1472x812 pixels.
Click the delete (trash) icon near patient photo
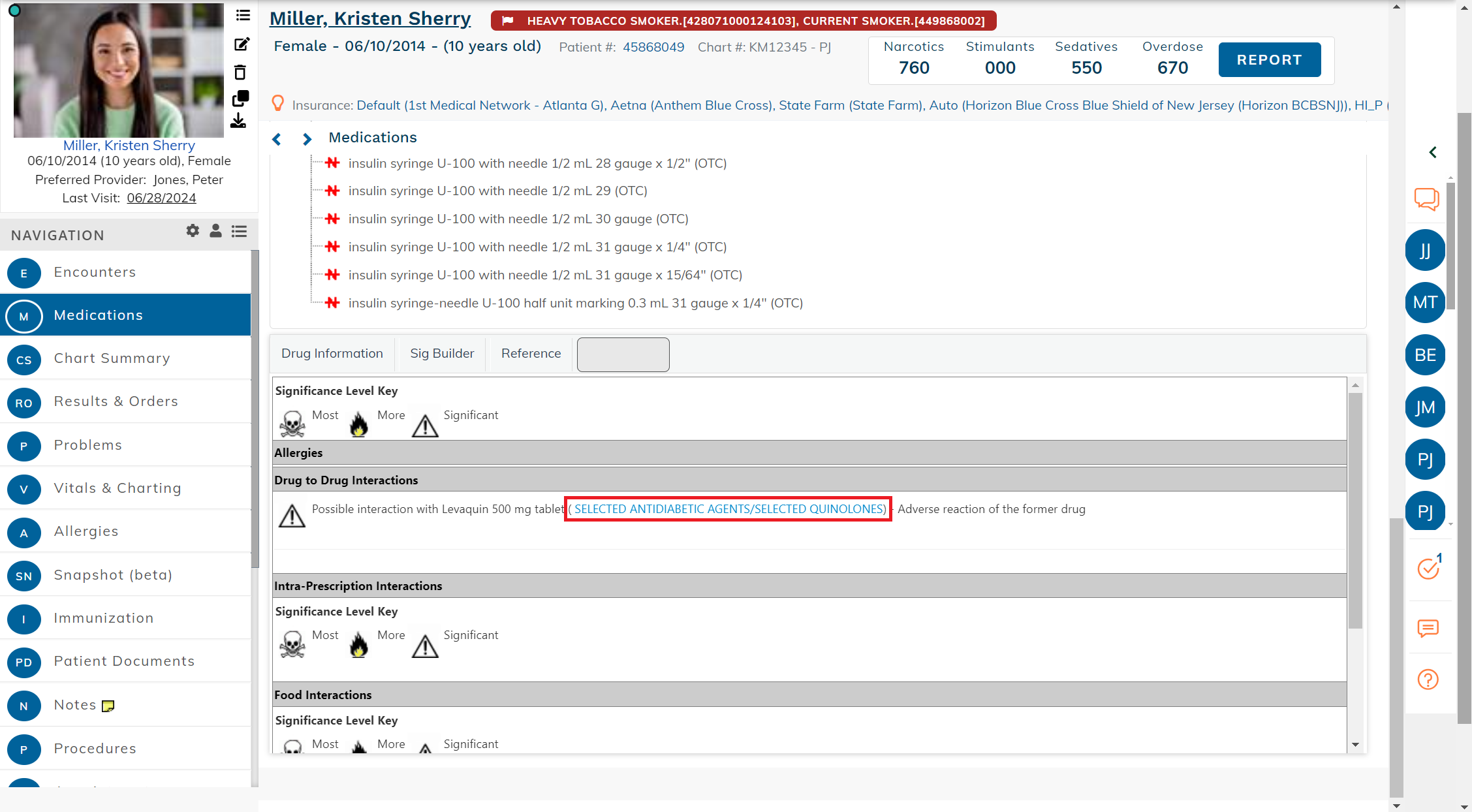point(242,72)
